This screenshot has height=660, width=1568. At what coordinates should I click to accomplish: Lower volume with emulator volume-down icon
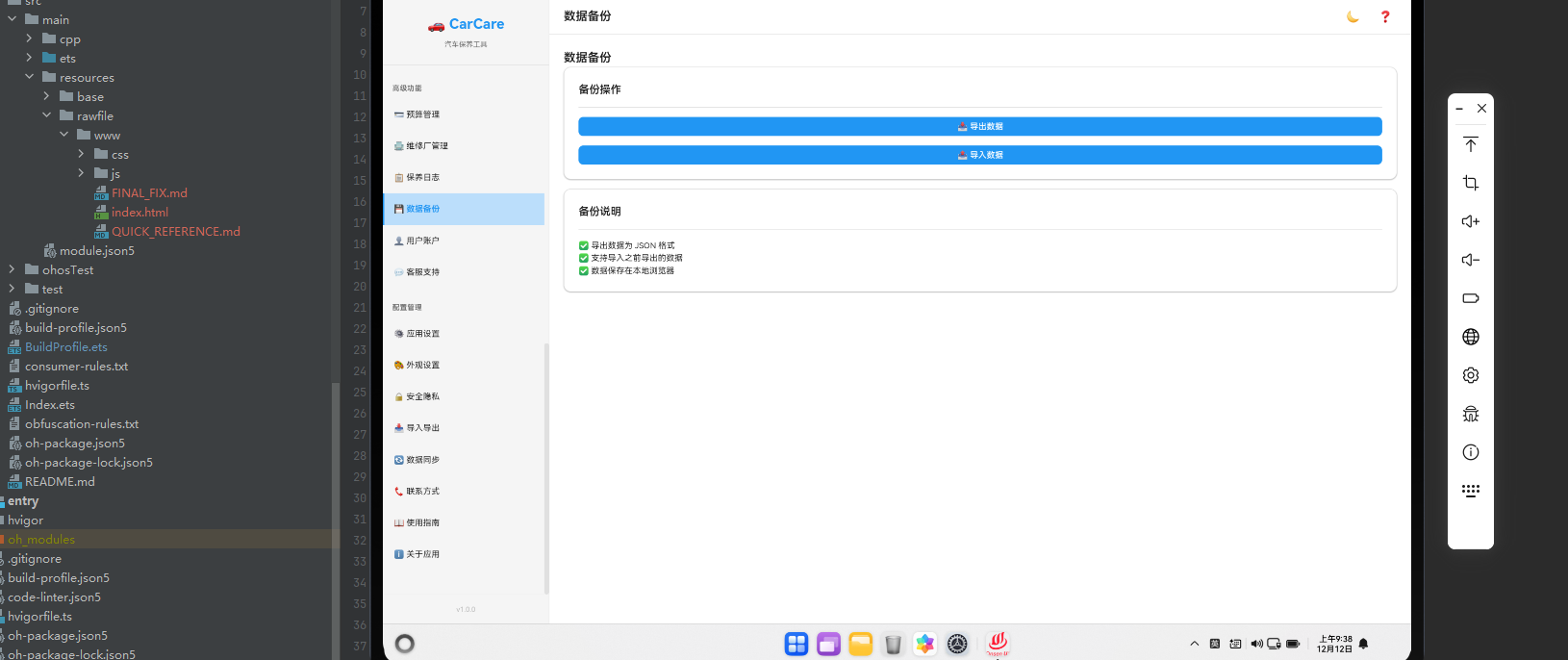click(1471, 260)
